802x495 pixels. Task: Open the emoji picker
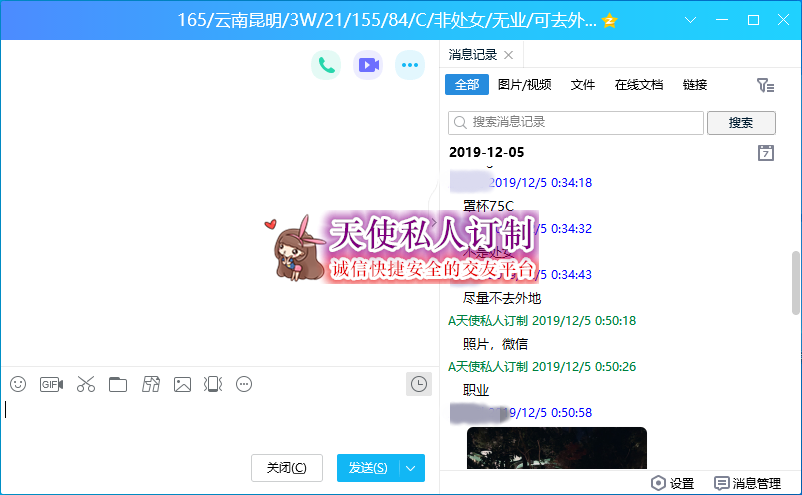(18, 384)
